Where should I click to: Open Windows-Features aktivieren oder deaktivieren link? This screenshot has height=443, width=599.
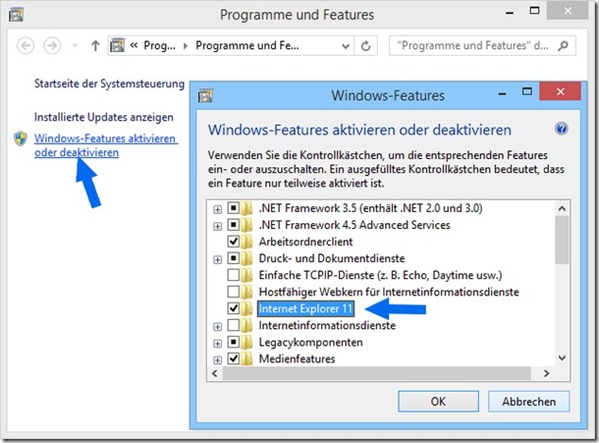tap(106, 145)
